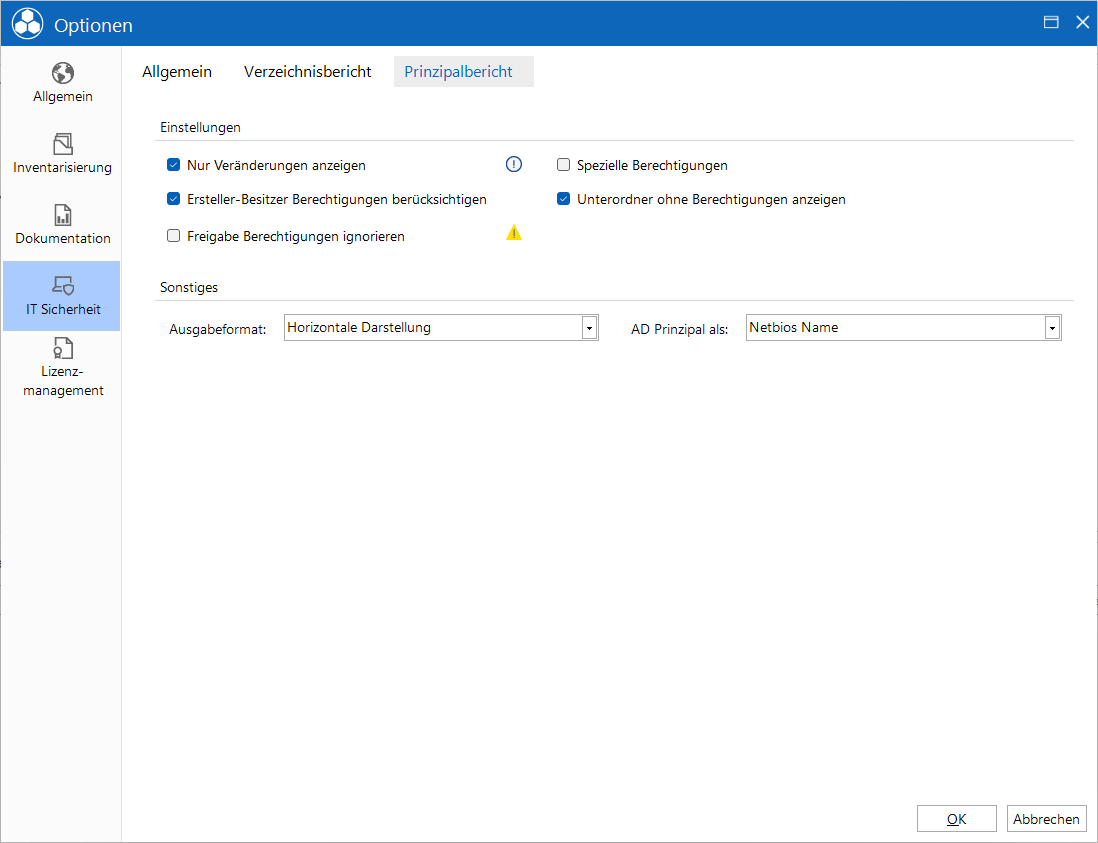Close the Optionen dialog window
1098x843 pixels.
pos(1083,22)
